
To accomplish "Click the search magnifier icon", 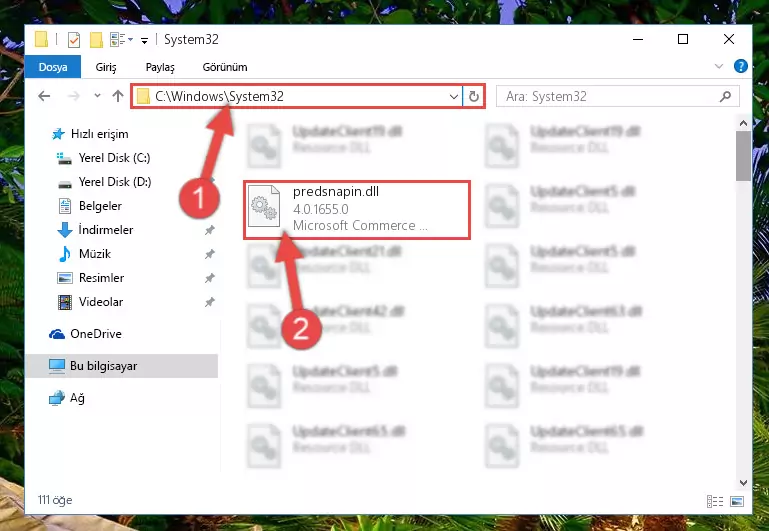I will 725,97.
